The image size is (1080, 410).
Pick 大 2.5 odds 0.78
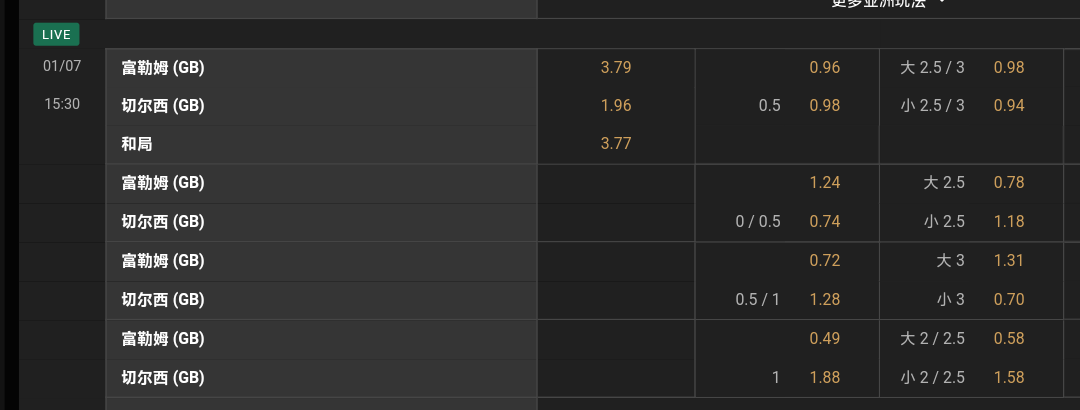coord(1009,183)
